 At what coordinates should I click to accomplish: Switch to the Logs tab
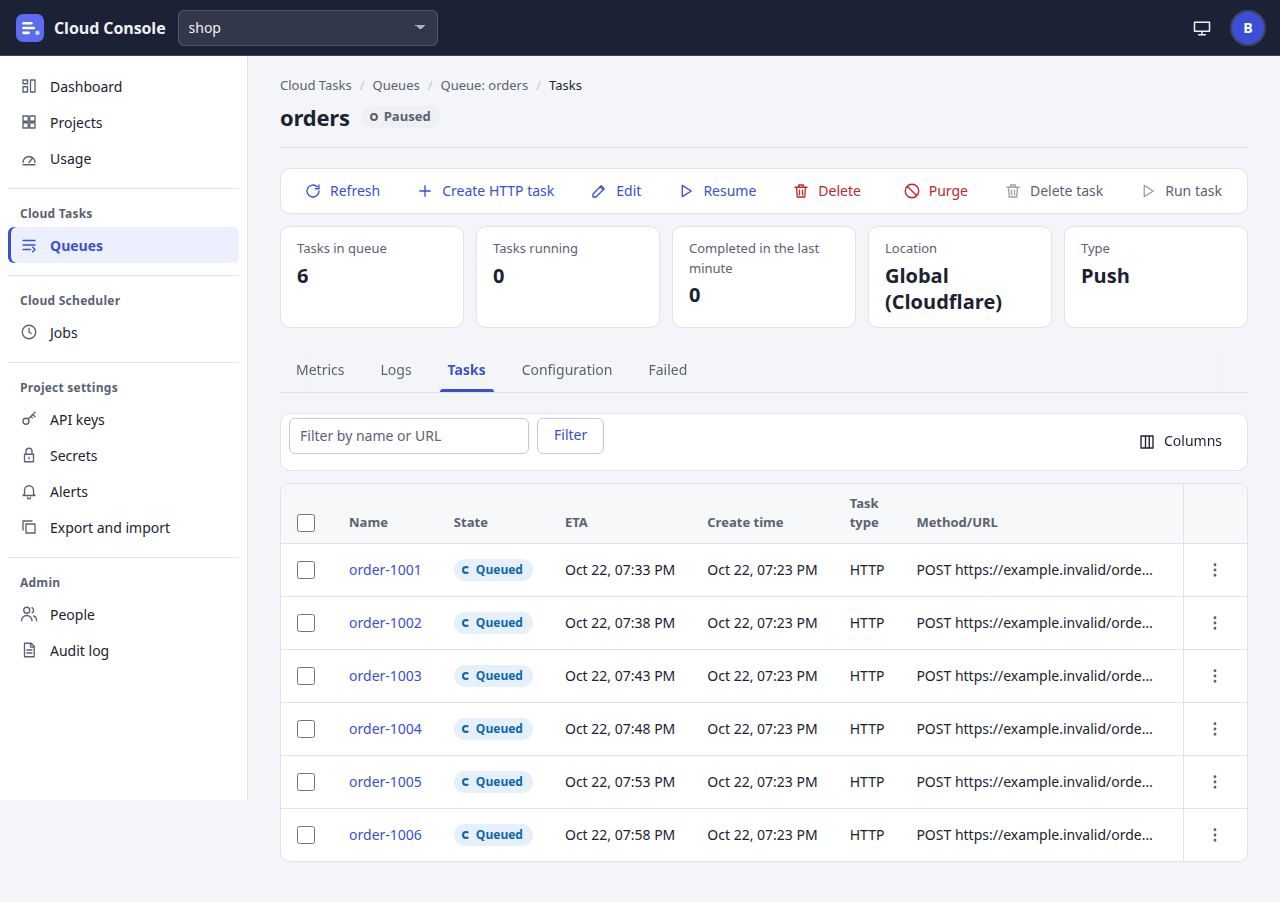pos(396,370)
